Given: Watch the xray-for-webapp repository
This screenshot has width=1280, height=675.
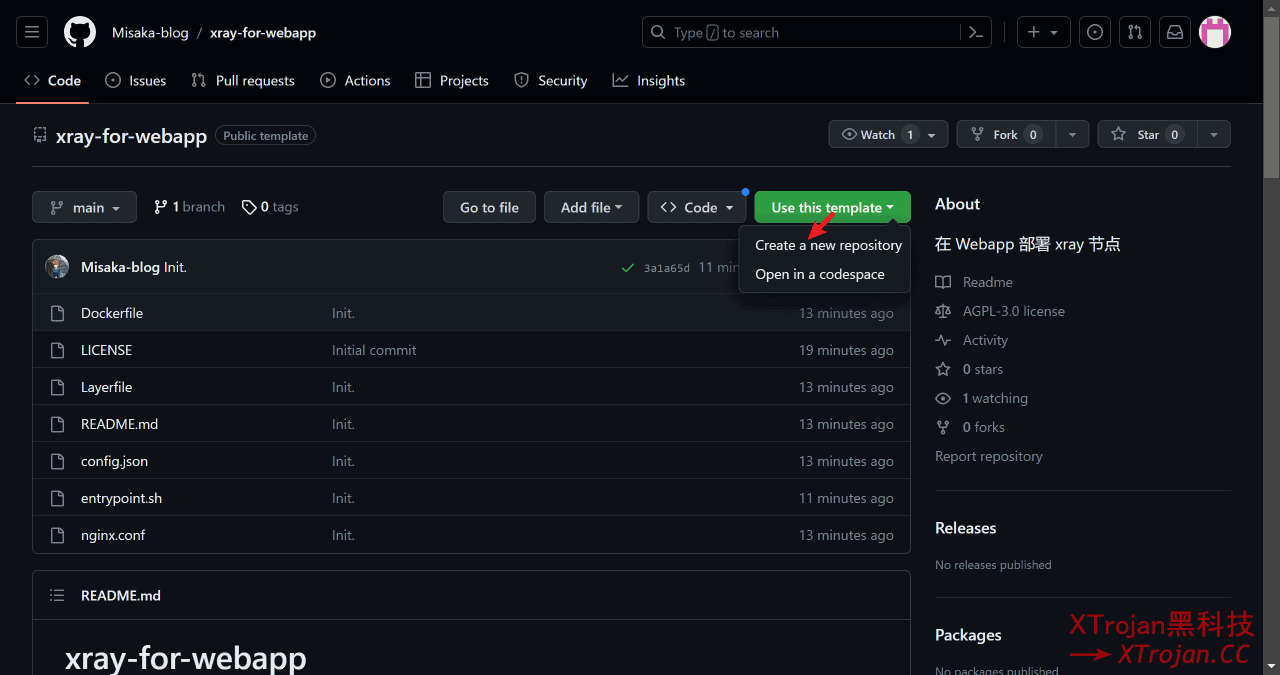Looking at the screenshot, I should (x=888, y=134).
